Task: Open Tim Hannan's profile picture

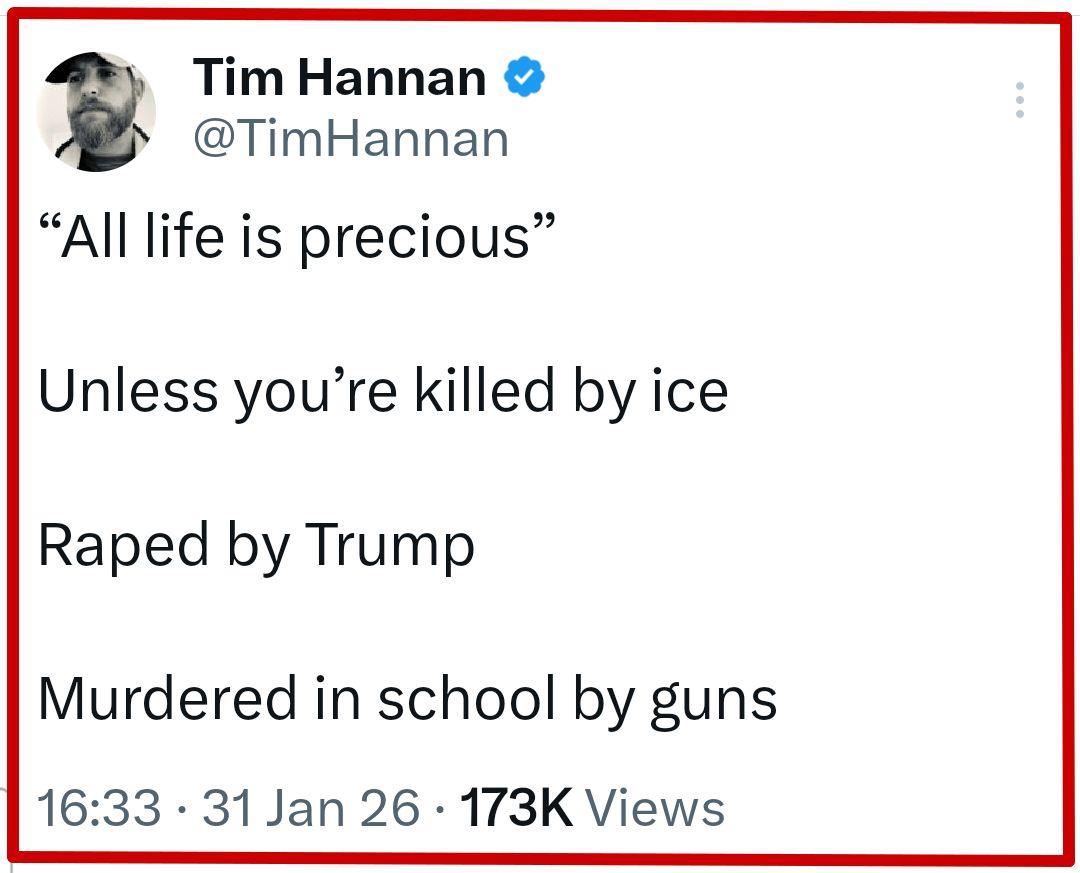Action: (96, 111)
